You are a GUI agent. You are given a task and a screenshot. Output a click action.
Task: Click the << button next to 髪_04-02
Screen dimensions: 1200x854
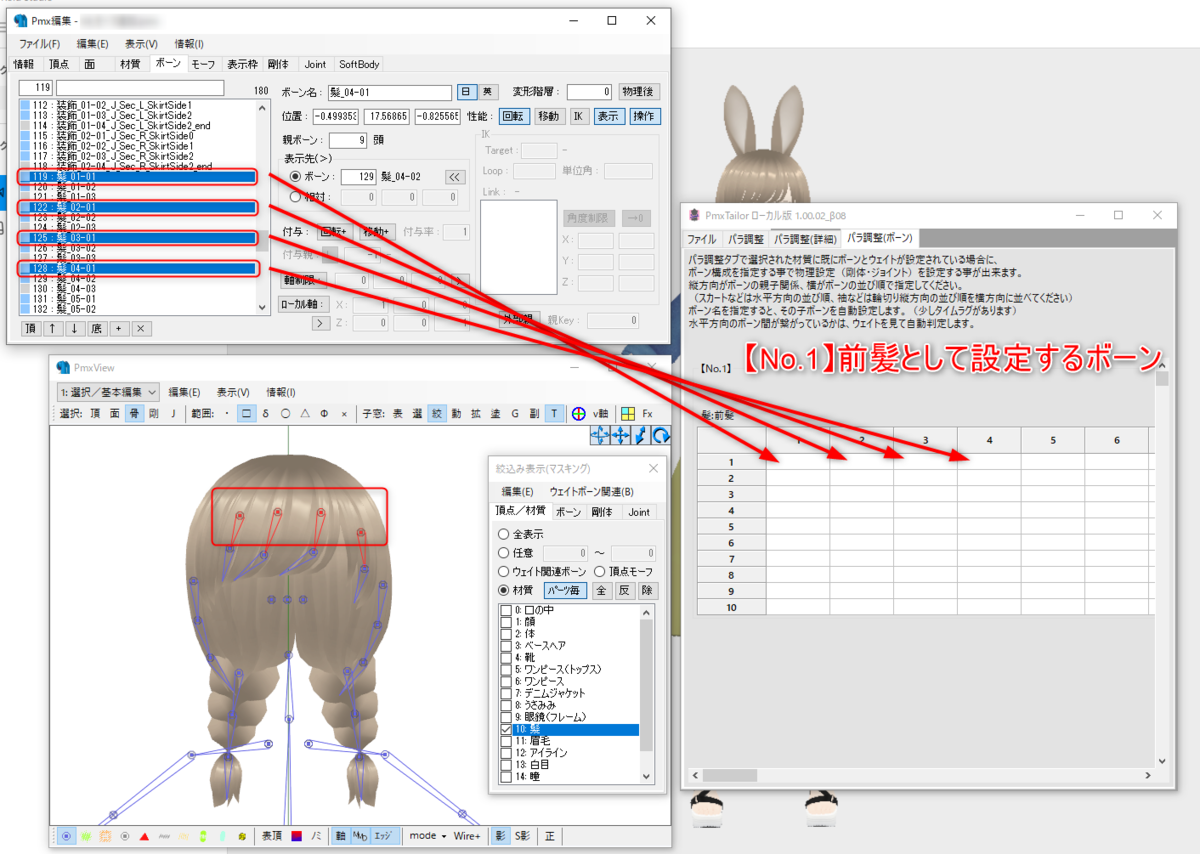(x=455, y=176)
